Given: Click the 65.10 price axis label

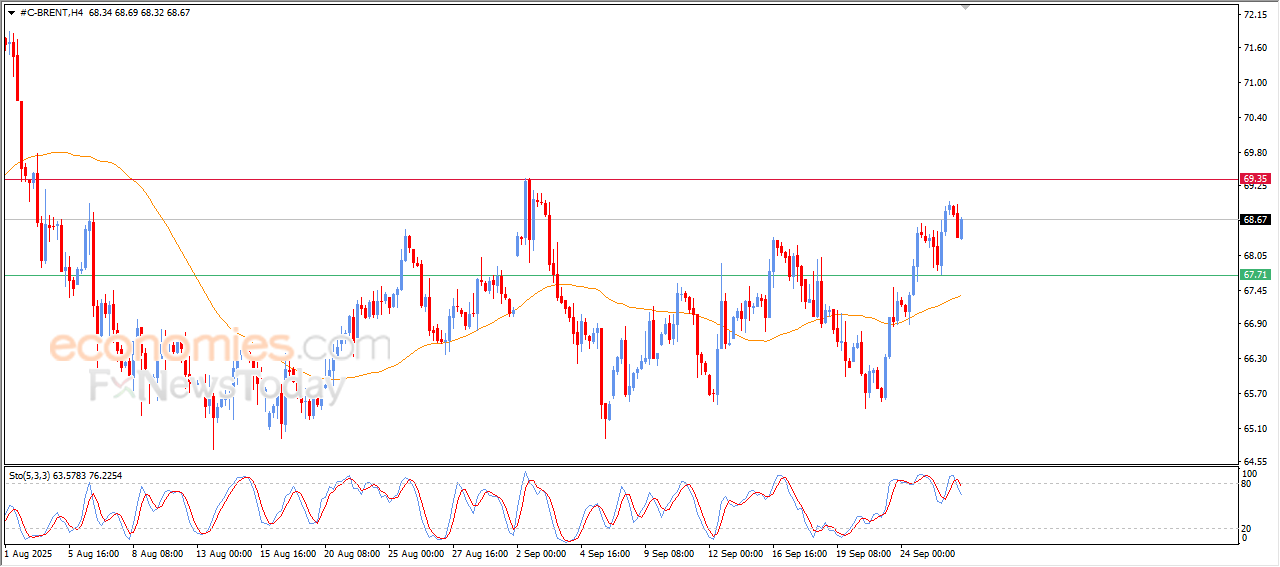Looking at the screenshot, I should 1256,429.
